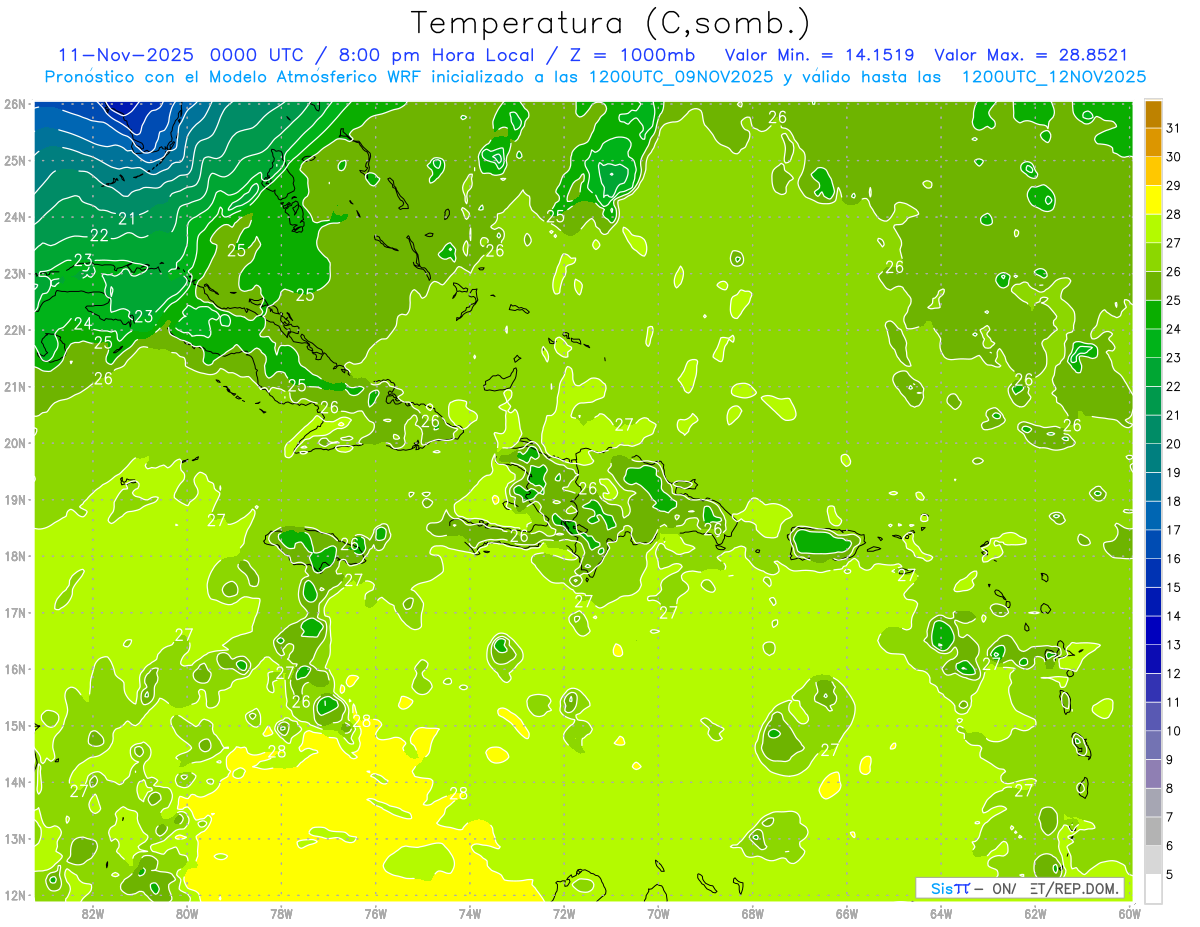Click the "23N" latitude axis label
The image size is (1200, 927).
coord(14,274)
